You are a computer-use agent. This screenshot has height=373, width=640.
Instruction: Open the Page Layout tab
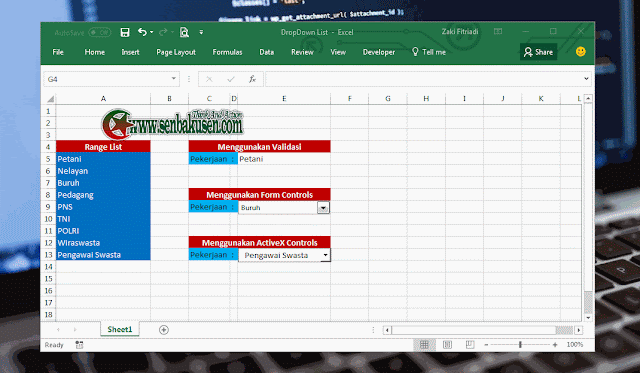pyautogui.click(x=176, y=52)
